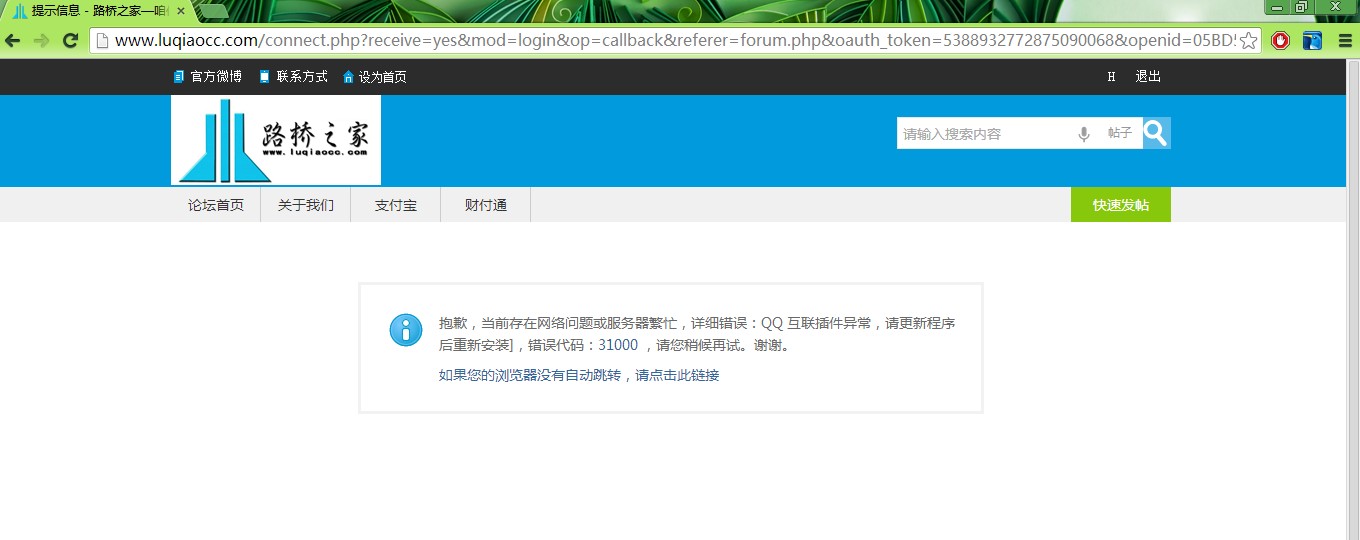Focus the 请输入搜索内容 search field
Screen dimensions: 1360x540
pyautogui.click(x=985, y=133)
